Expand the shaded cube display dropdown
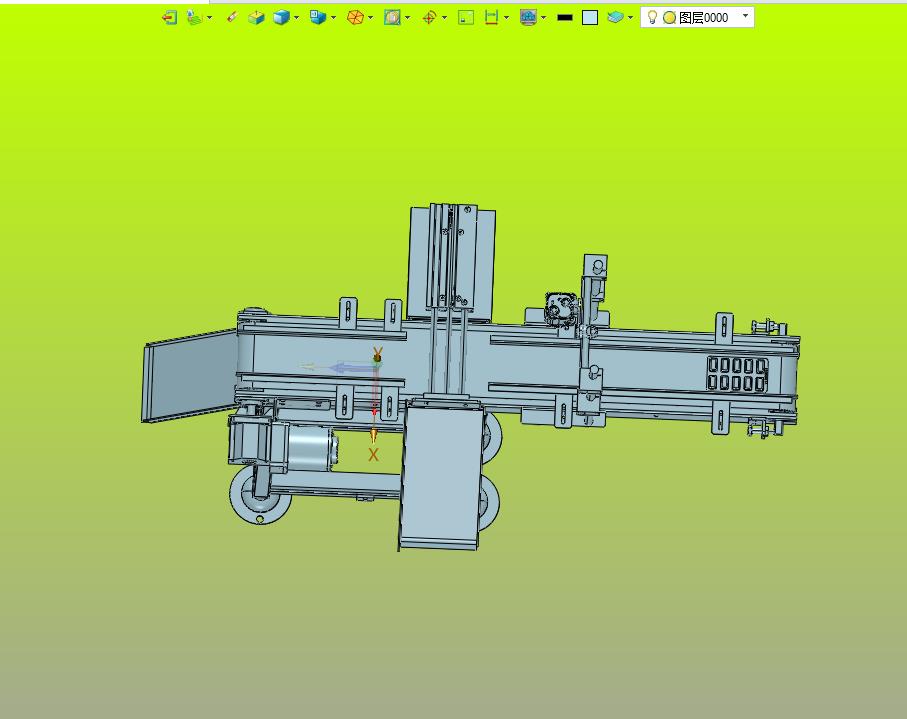 [x=297, y=18]
